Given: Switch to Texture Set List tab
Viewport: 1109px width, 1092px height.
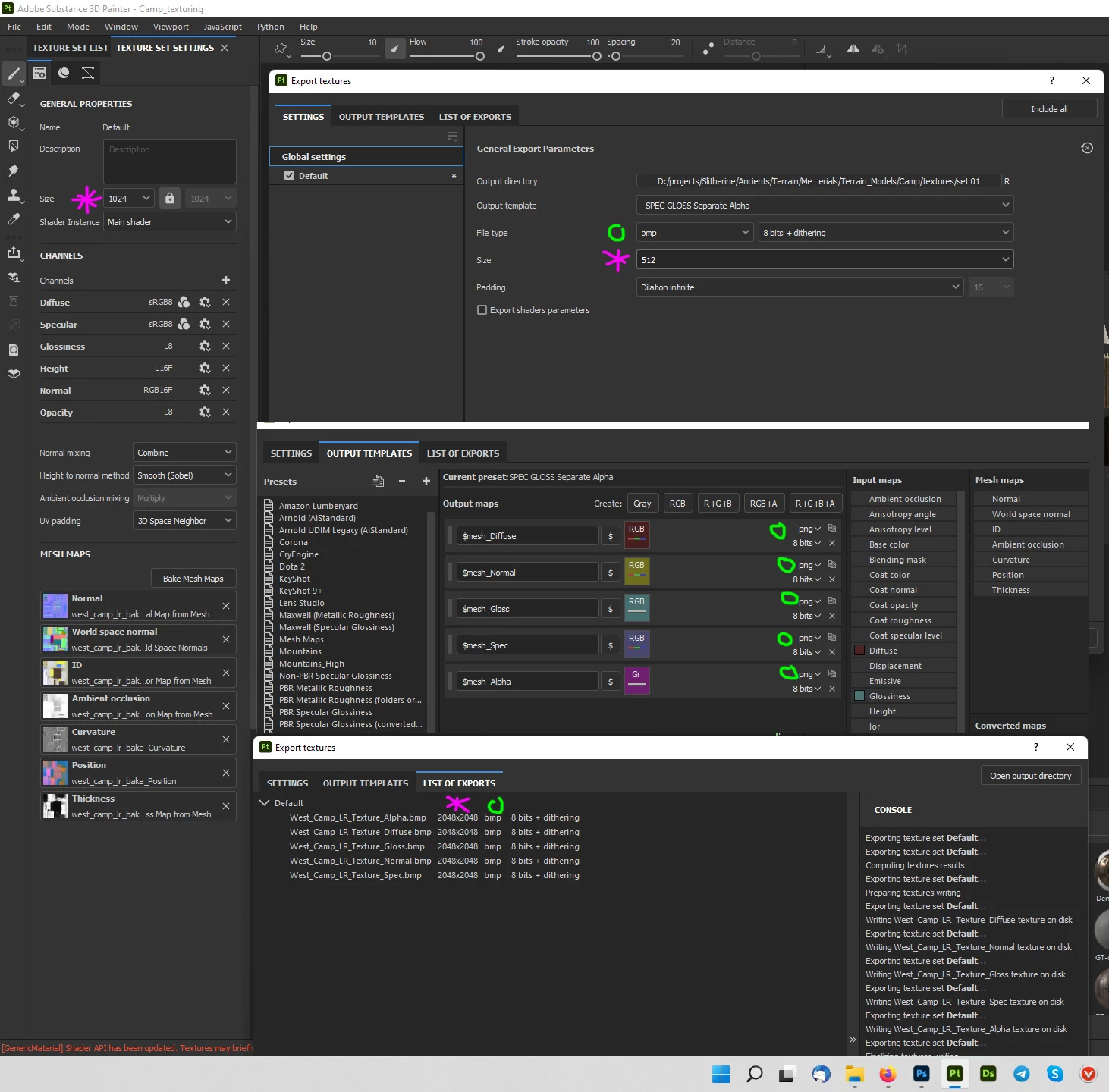Looking at the screenshot, I should pos(71,47).
